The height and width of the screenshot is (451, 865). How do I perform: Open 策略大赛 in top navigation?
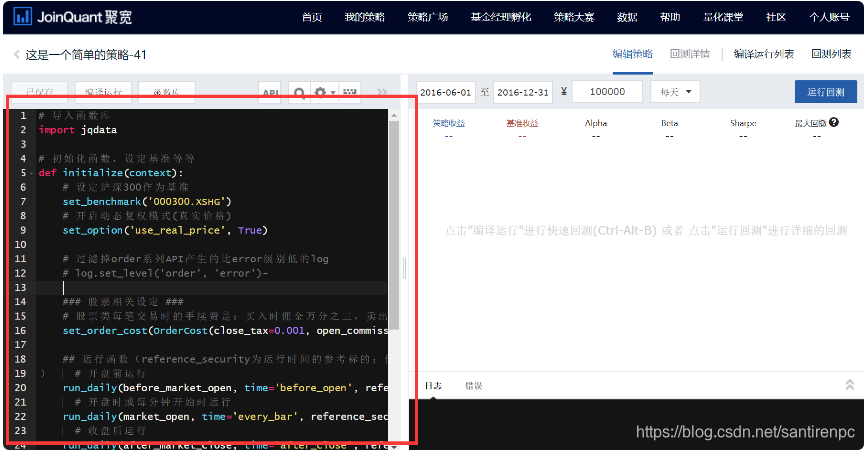pyautogui.click(x=574, y=17)
